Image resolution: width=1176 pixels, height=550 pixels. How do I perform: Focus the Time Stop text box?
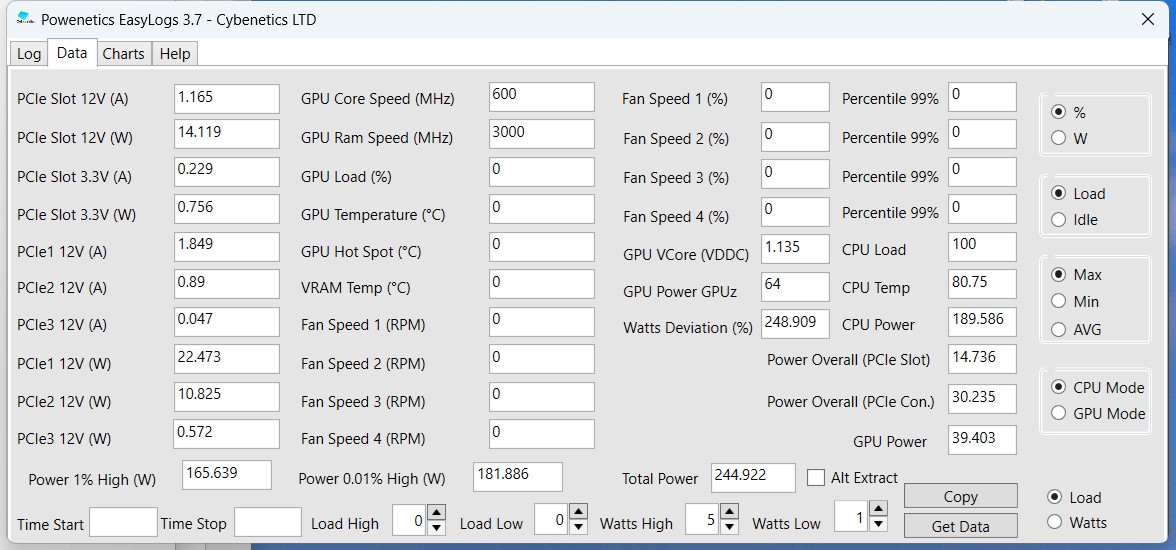click(x=267, y=522)
